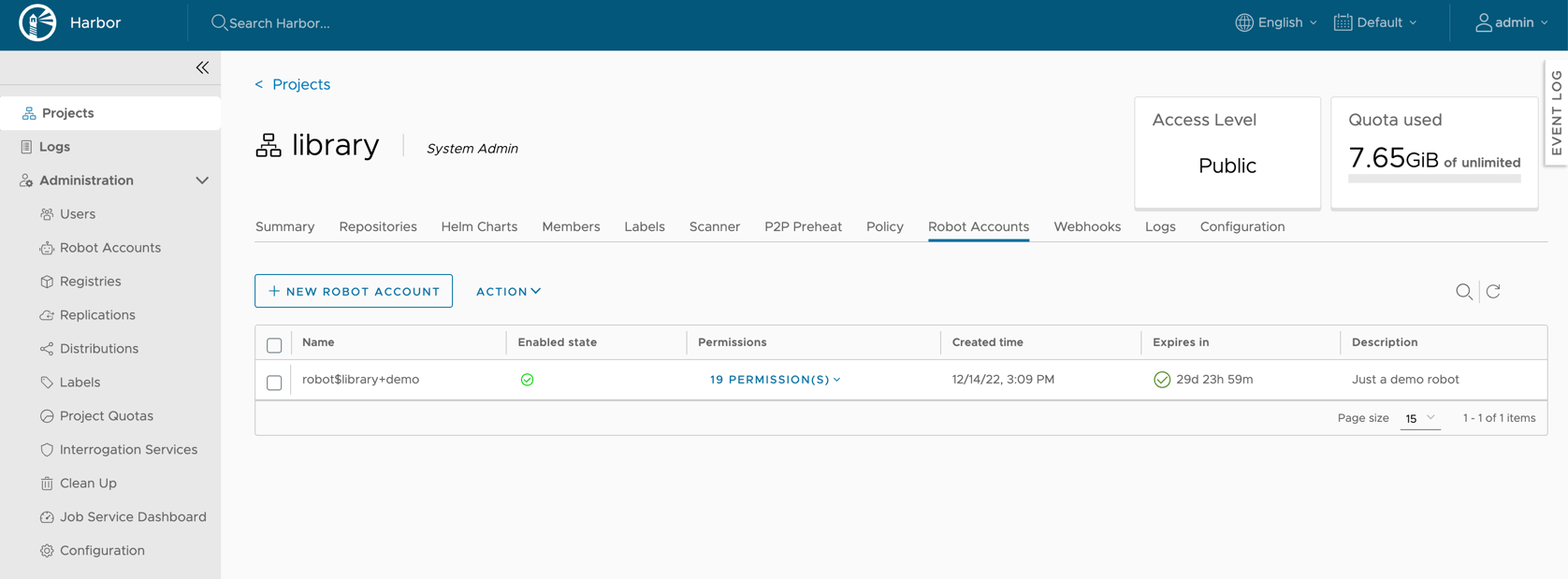Go back to Projects breadcrumb link
Viewport: 1568px width, 579px height.
point(300,84)
